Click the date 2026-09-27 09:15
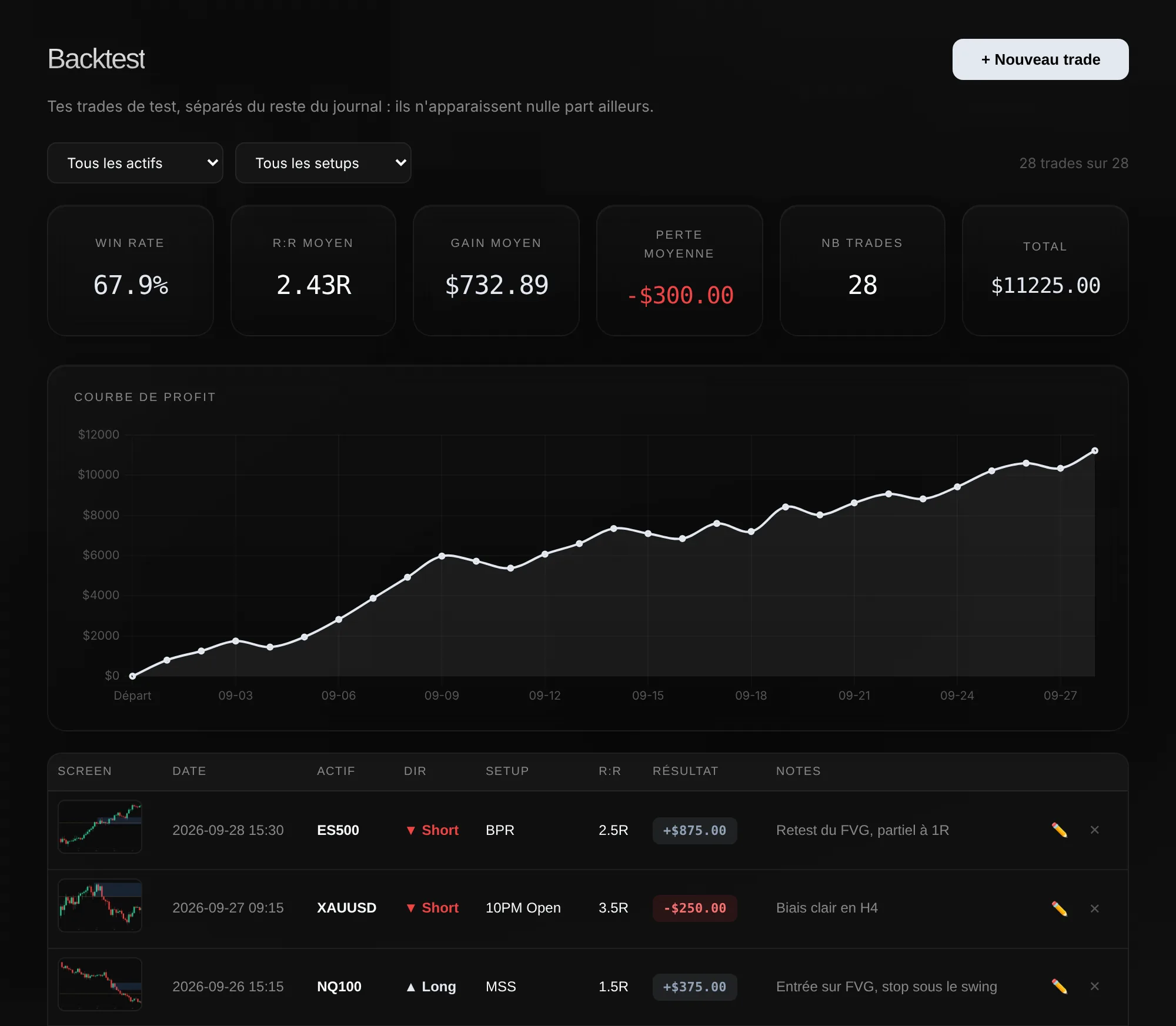 (228, 908)
